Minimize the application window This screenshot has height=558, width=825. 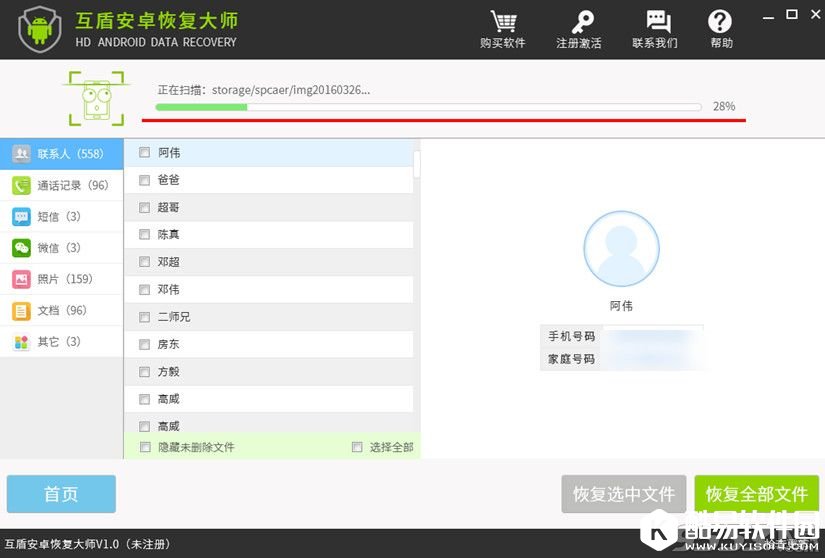tap(768, 16)
